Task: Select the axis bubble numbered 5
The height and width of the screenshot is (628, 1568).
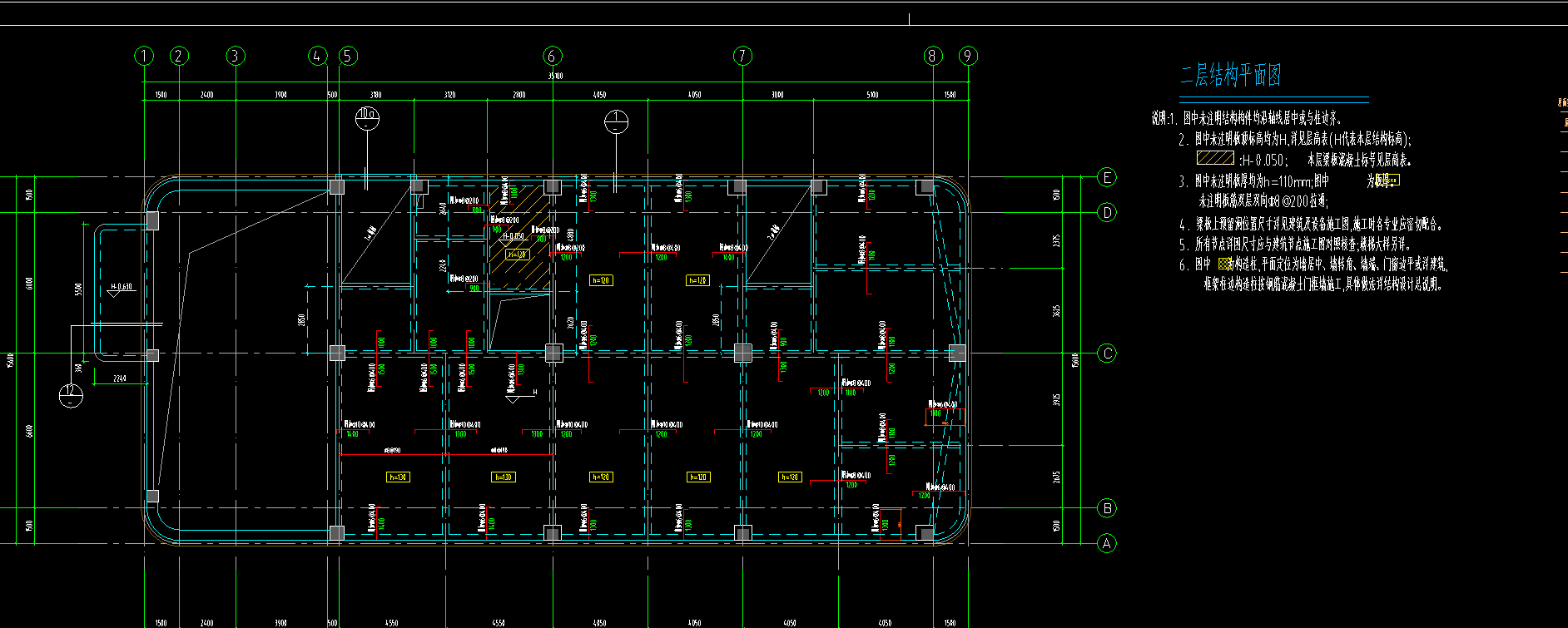Action: click(348, 56)
